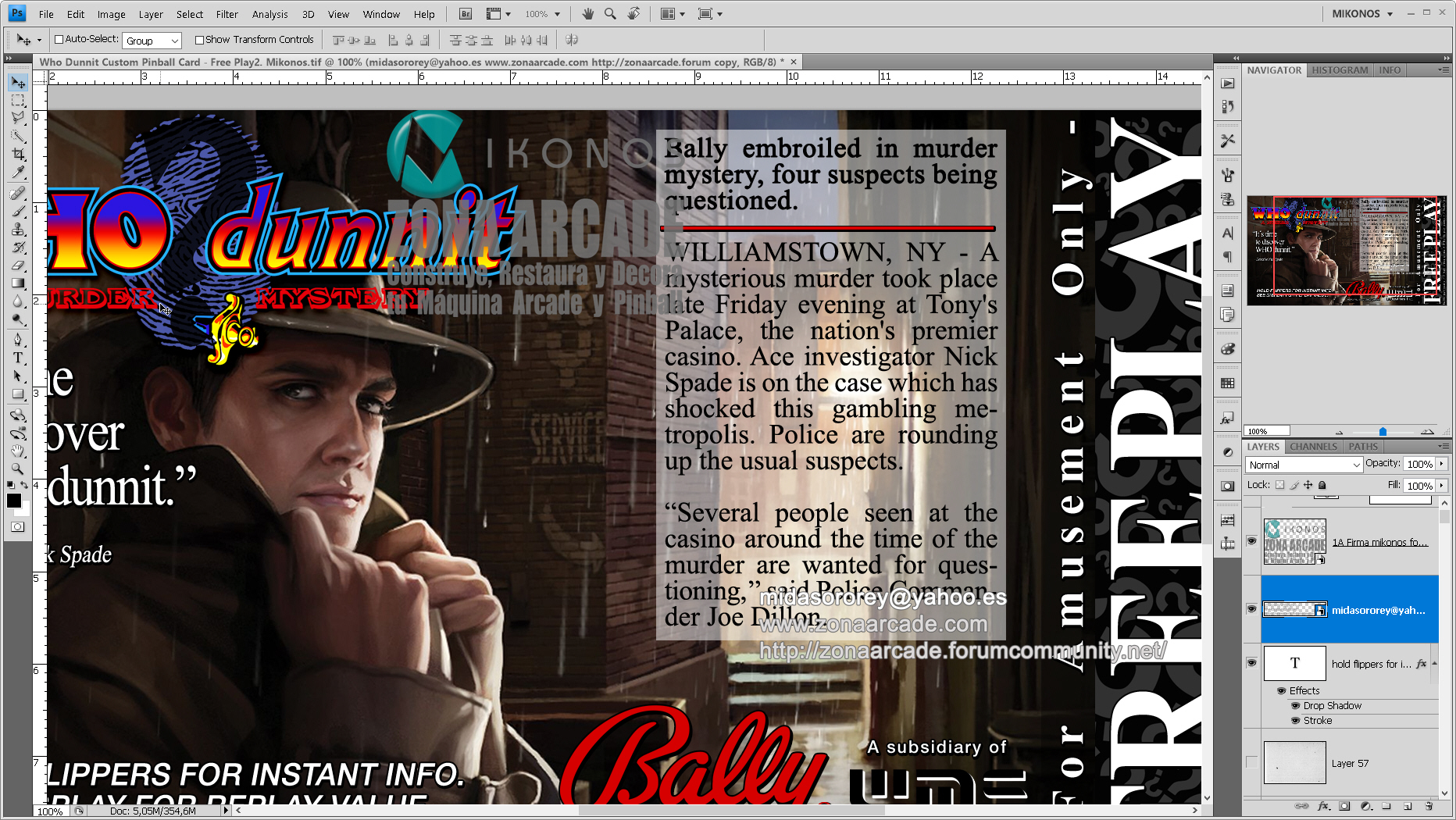
Task: Select the History Brush tool
Action: pyautogui.click(x=18, y=248)
